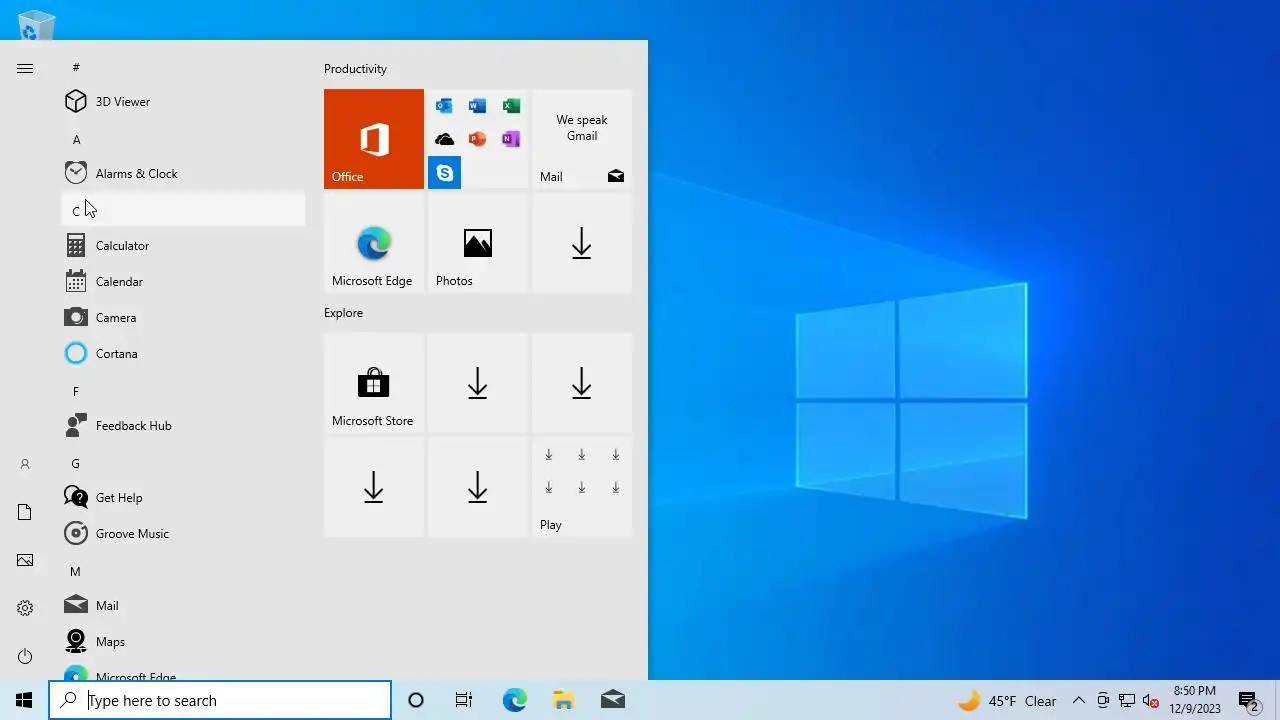Show hidden system tray icons
1280x720 pixels.
pyautogui.click(x=1079, y=700)
